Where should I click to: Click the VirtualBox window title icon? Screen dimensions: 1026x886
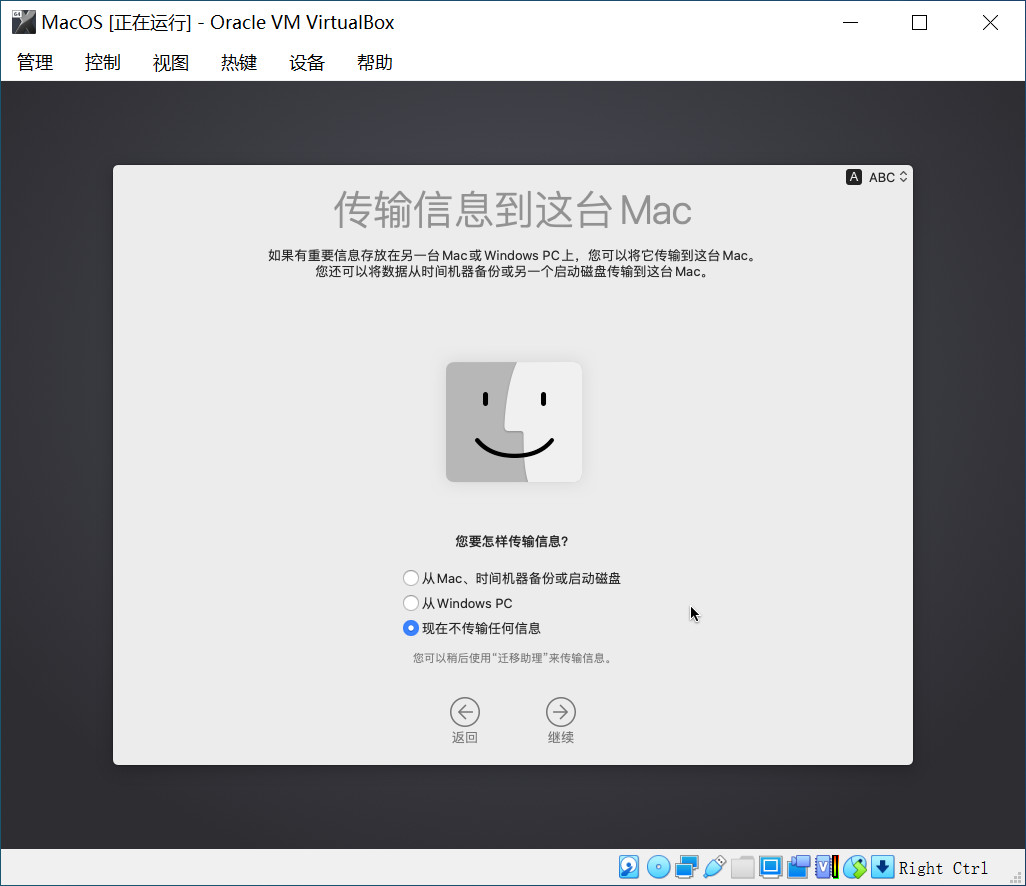click(24, 22)
